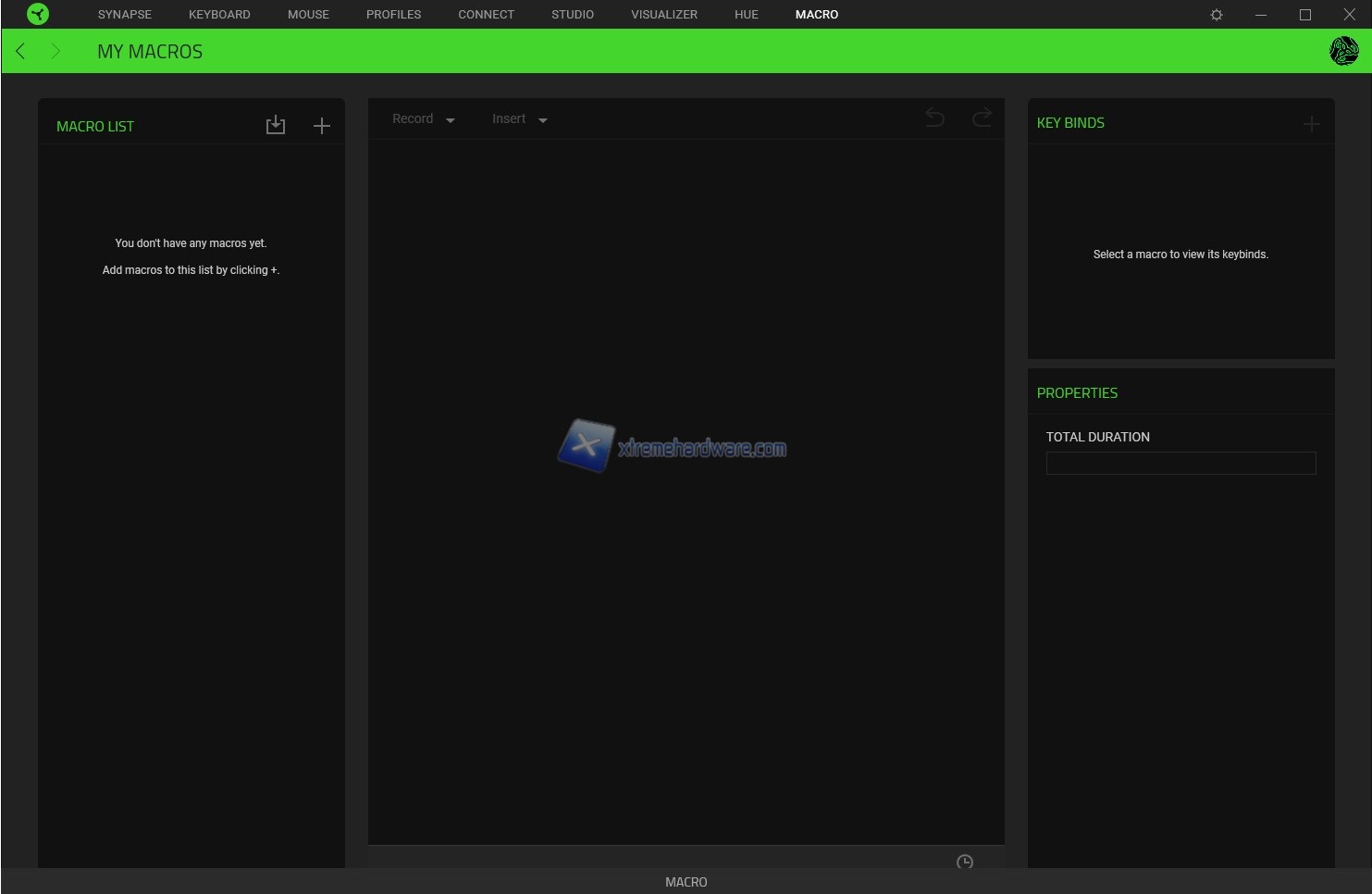Go forward with the right arrow
1372x894 pixels.
coord(56,51)
